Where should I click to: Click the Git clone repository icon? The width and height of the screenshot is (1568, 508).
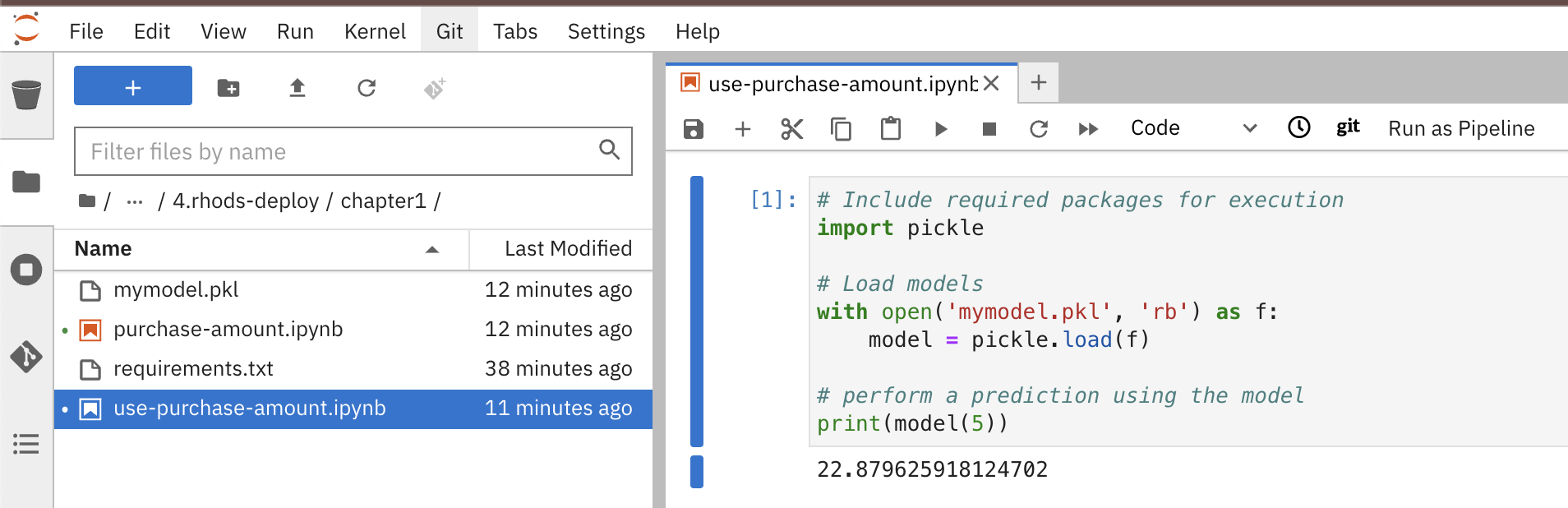pos(435,88)
